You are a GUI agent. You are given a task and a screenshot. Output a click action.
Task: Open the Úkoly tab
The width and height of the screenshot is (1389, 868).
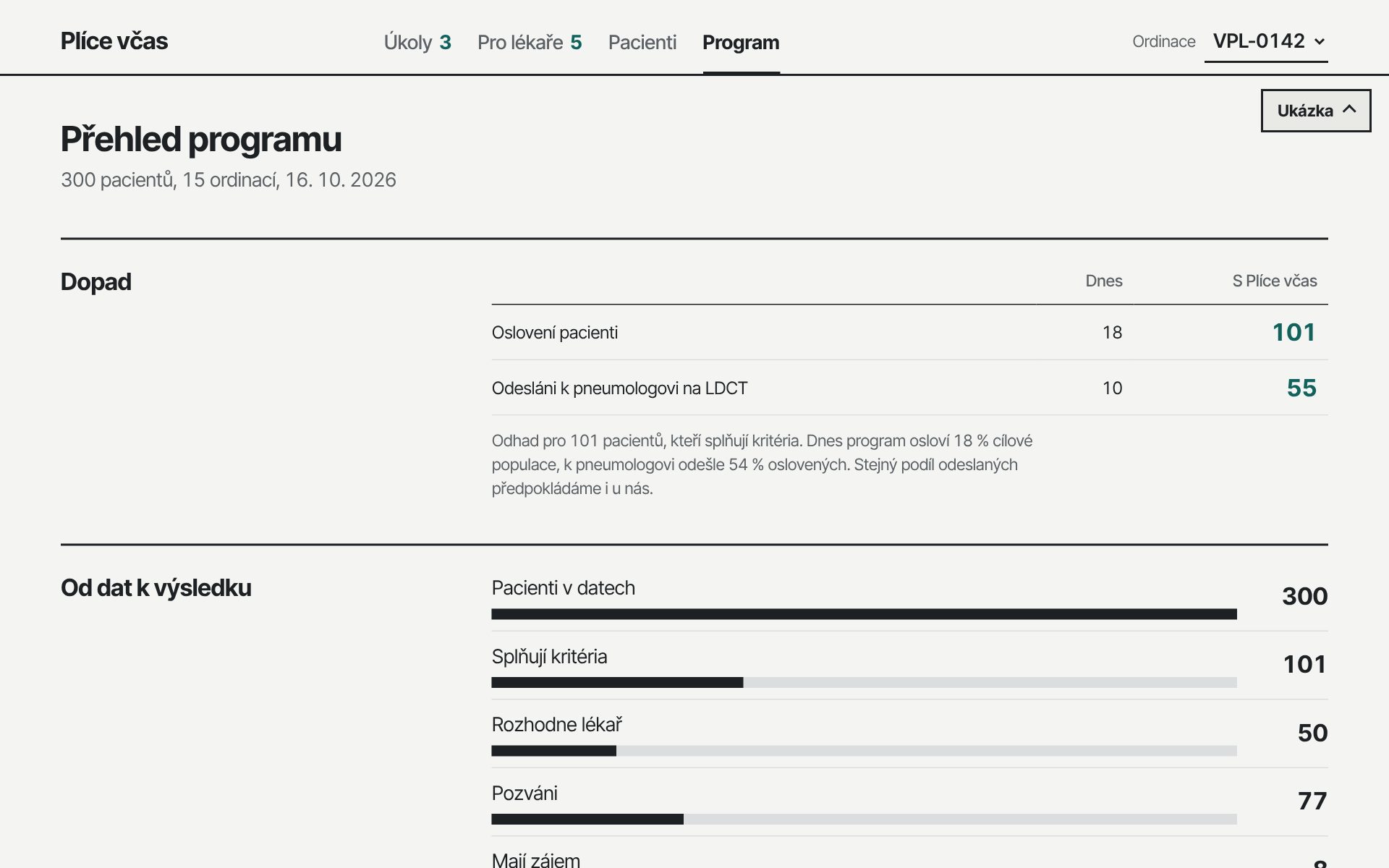click(417, 42)
